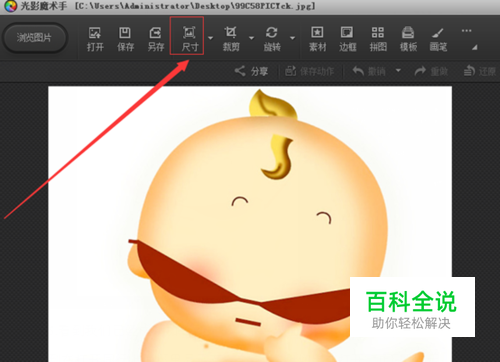Expand the 裁剪 dropdown arrow

252,38
